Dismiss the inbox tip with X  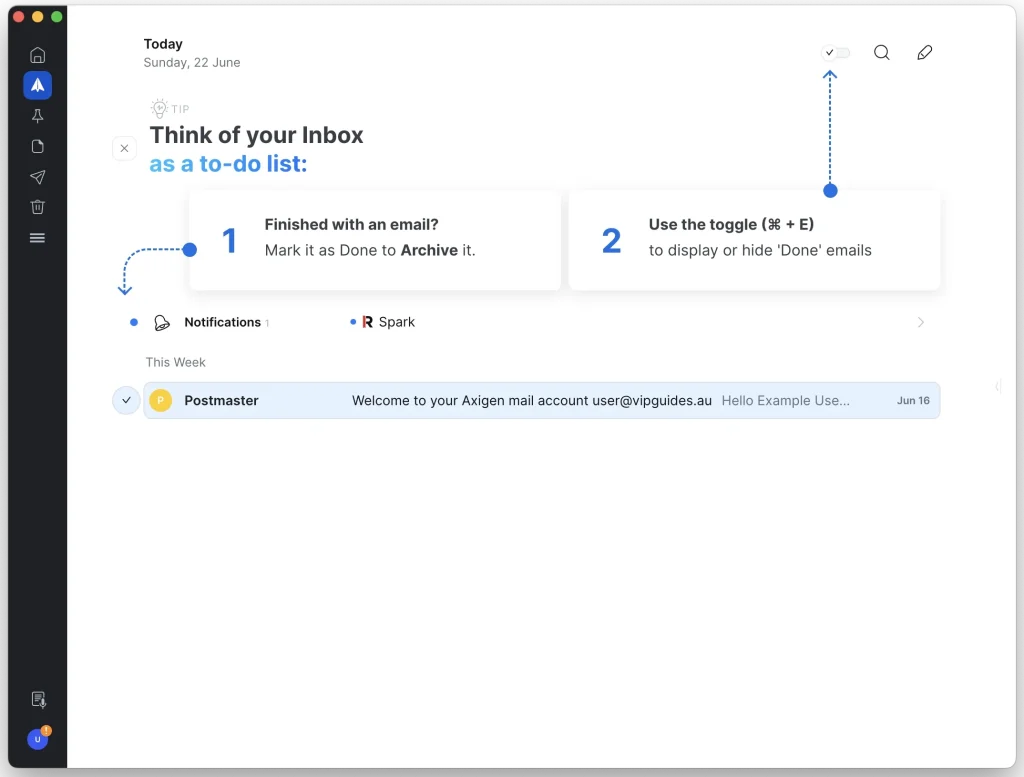click(x=124, y=148)
